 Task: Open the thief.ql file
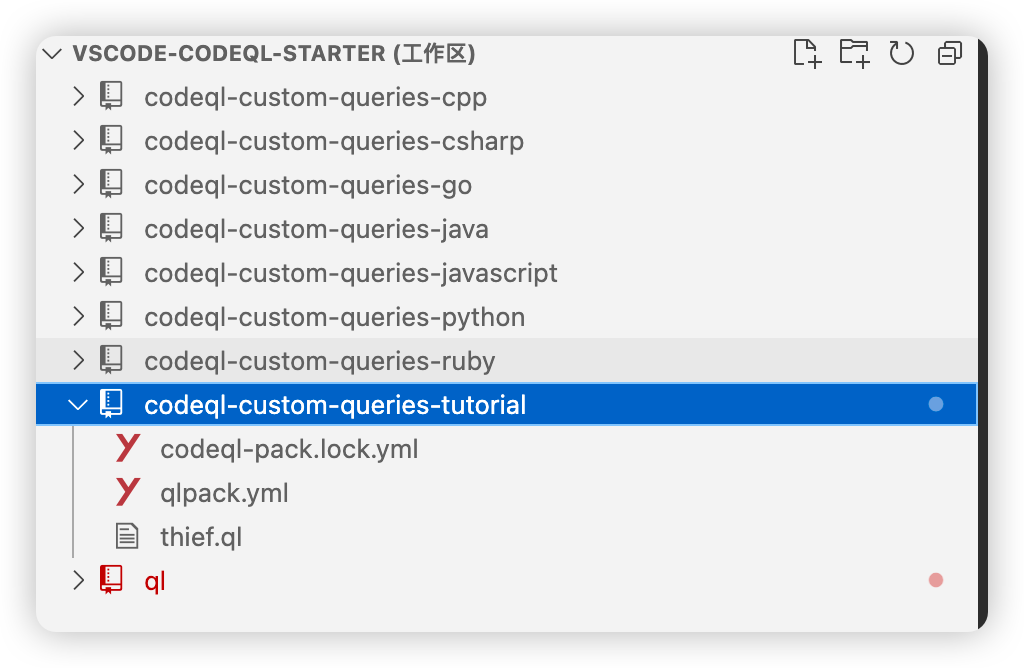pos(201,537)
